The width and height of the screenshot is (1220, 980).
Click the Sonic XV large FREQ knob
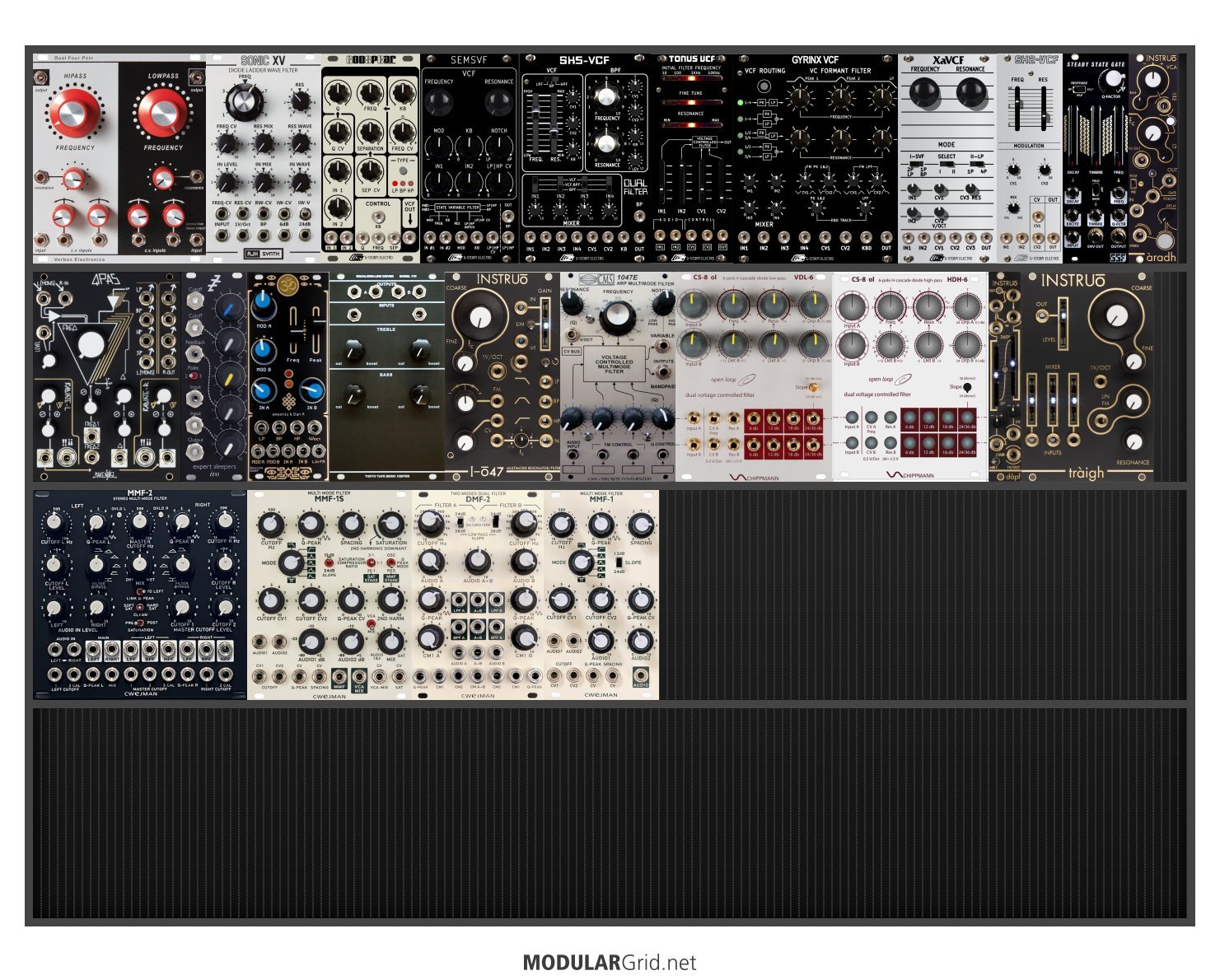click(244, 101)
